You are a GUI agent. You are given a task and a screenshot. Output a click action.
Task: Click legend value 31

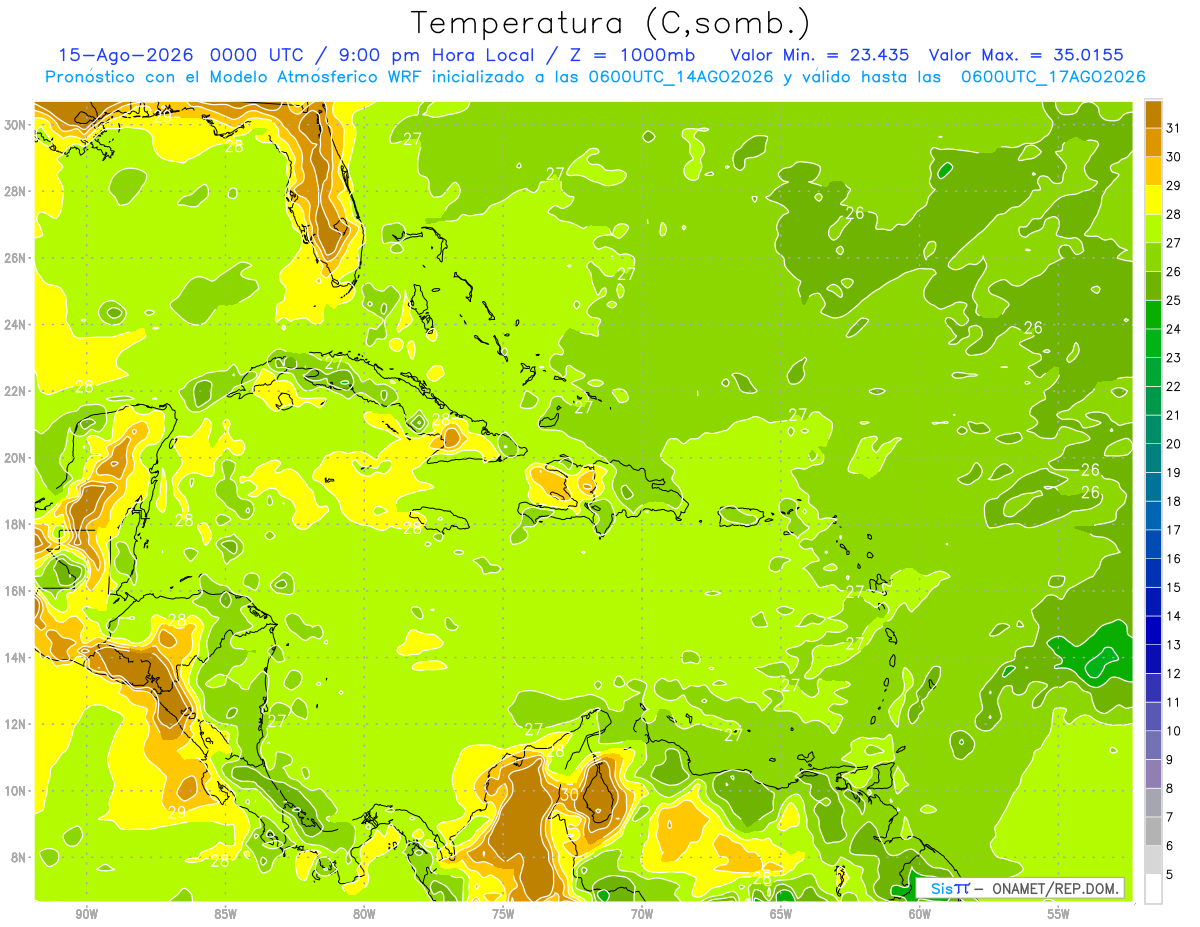1174,128
